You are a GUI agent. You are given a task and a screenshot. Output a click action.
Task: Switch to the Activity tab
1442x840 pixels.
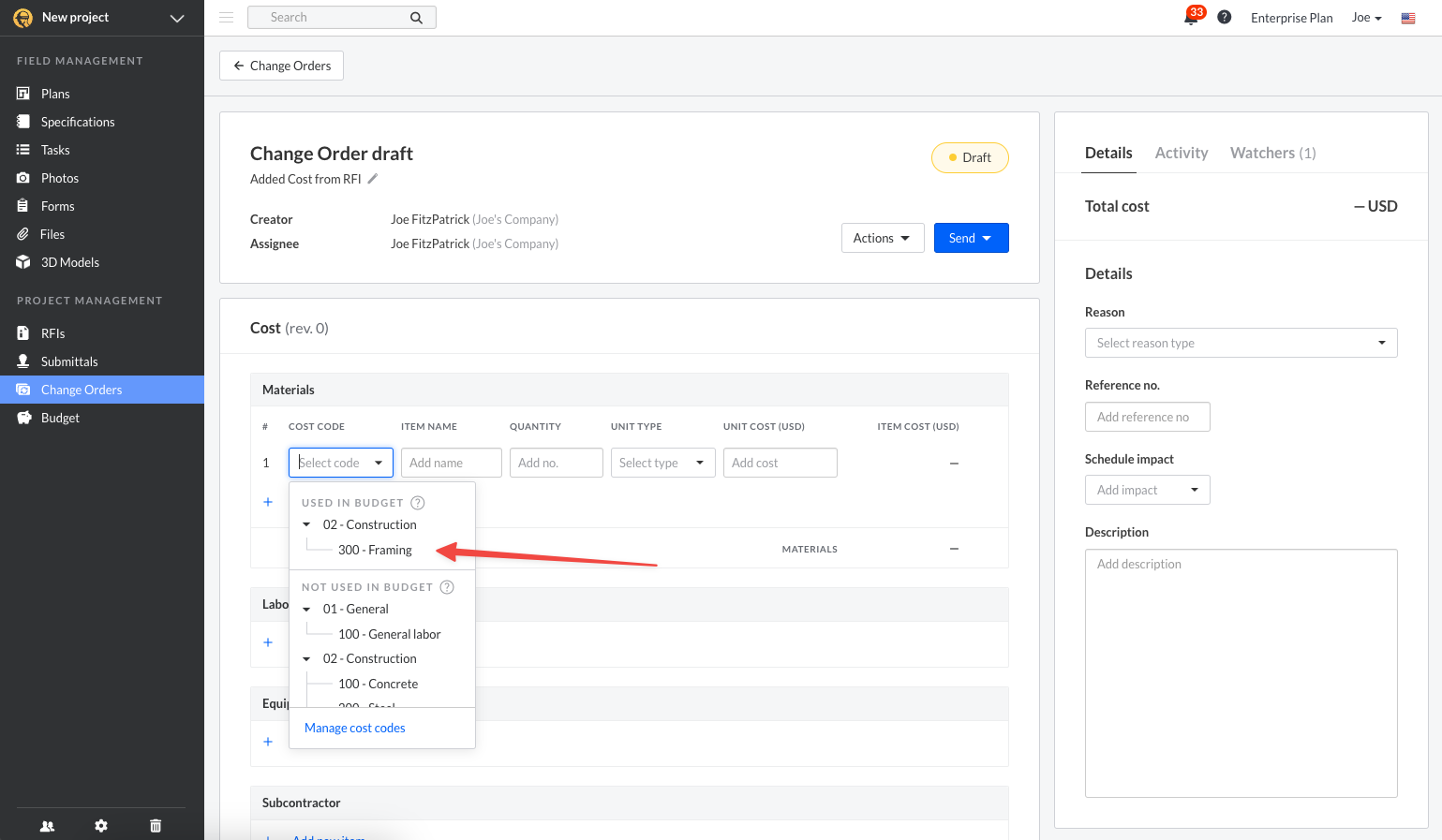click(1181, 153)
